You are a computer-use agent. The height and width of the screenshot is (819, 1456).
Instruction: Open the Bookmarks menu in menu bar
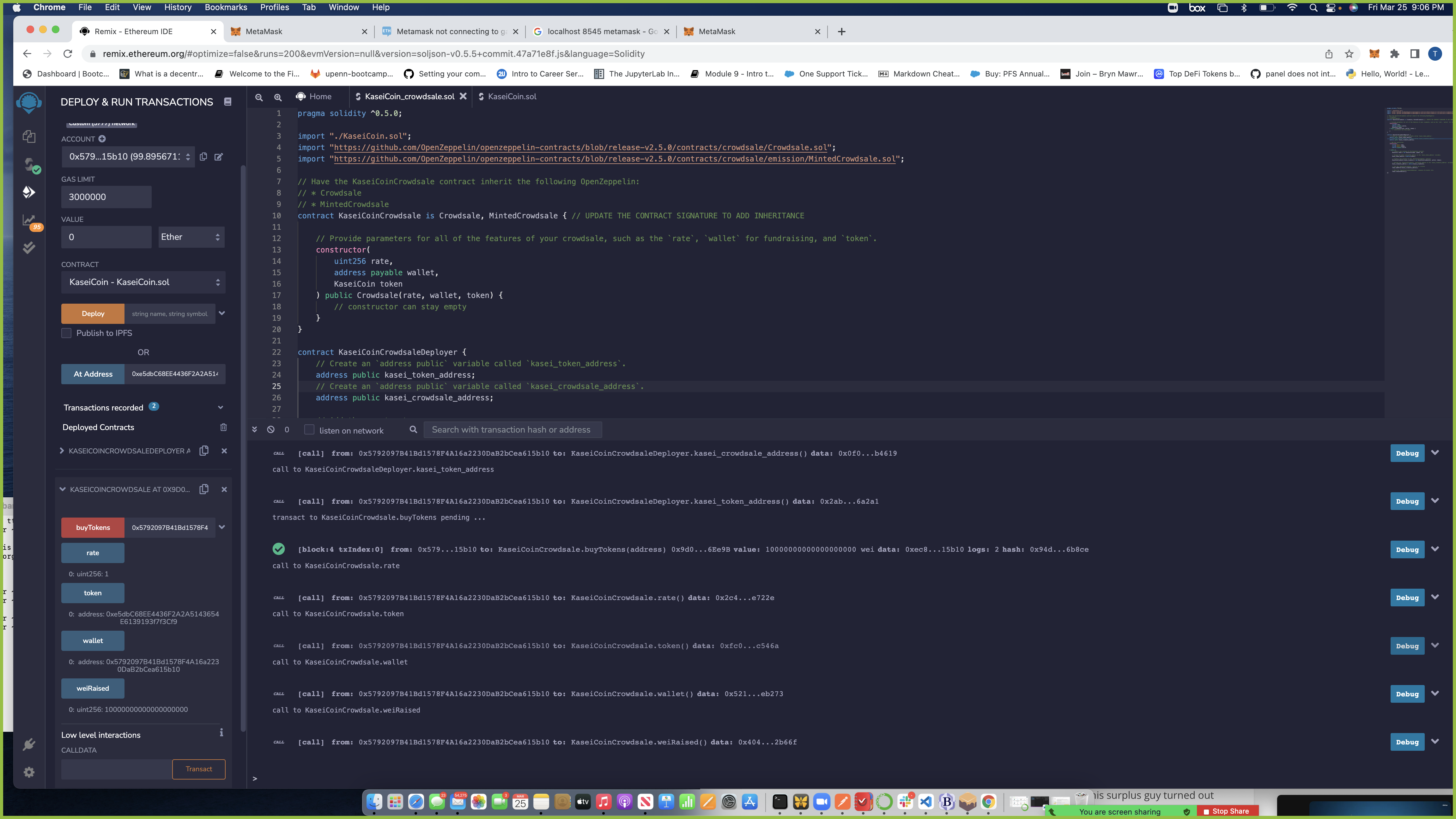tap(226, 7)
